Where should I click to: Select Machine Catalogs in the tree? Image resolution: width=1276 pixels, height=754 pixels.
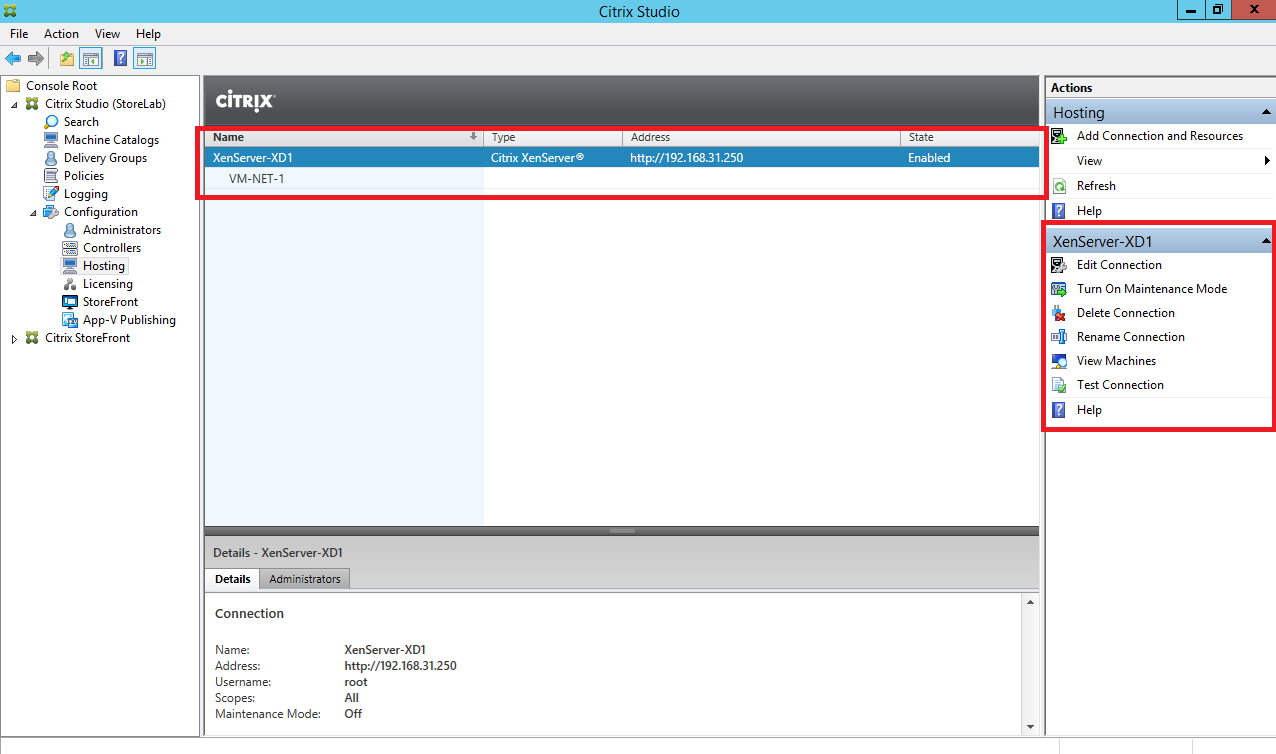tap(111, 140)
